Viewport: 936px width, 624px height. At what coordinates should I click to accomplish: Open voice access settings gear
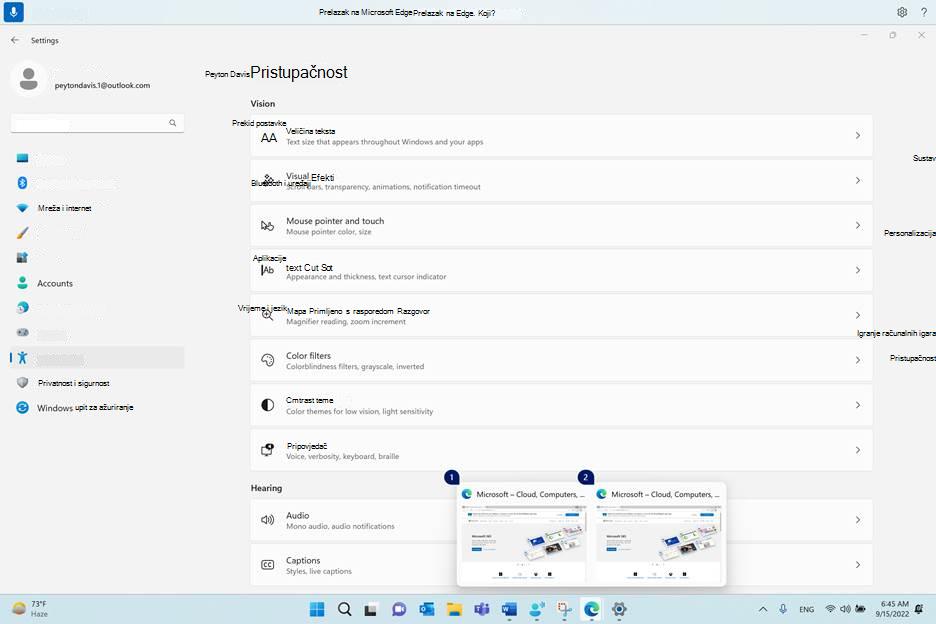click(x=902, y=12)
